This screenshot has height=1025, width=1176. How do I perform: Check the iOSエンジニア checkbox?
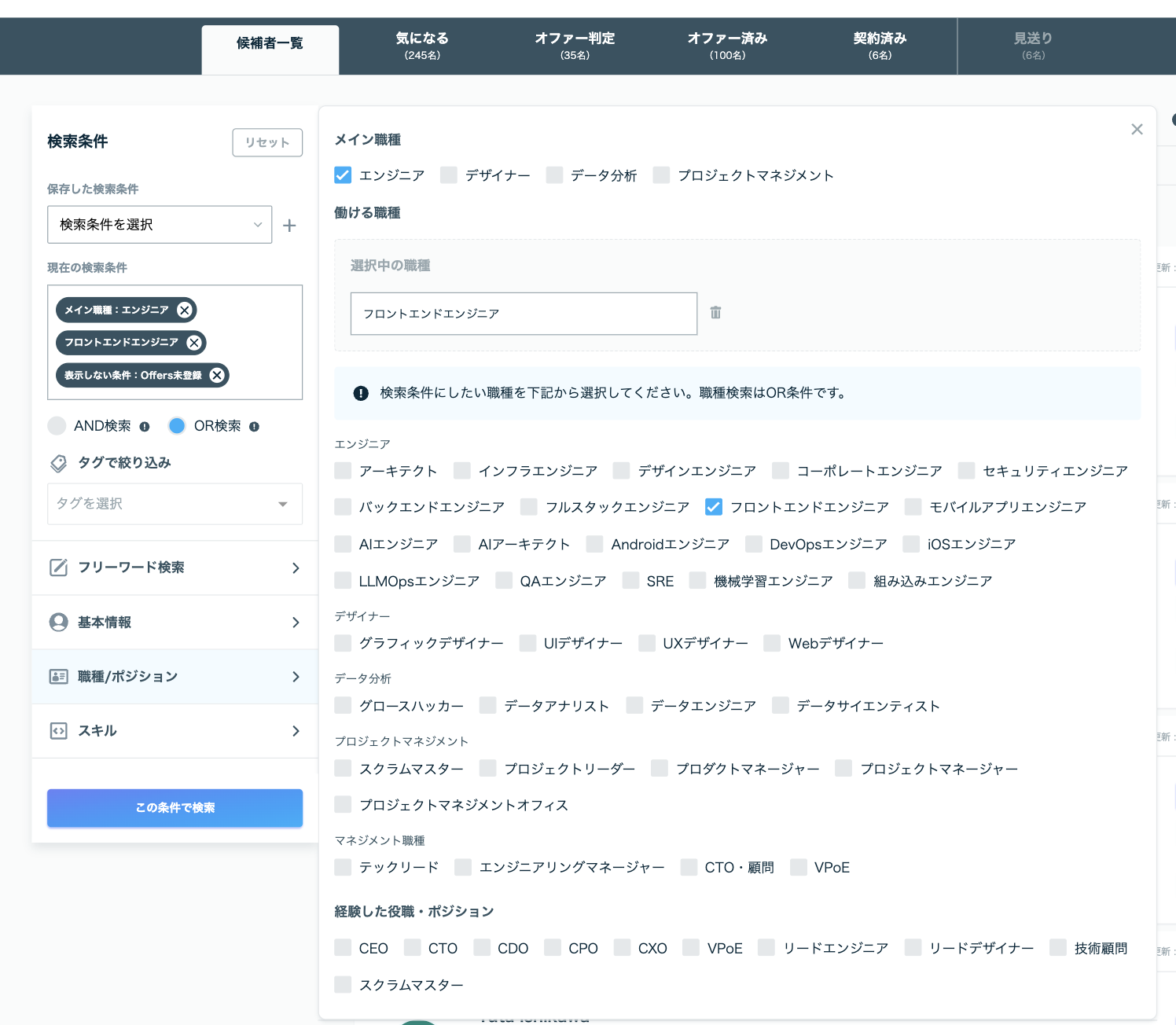click(911, 544)
